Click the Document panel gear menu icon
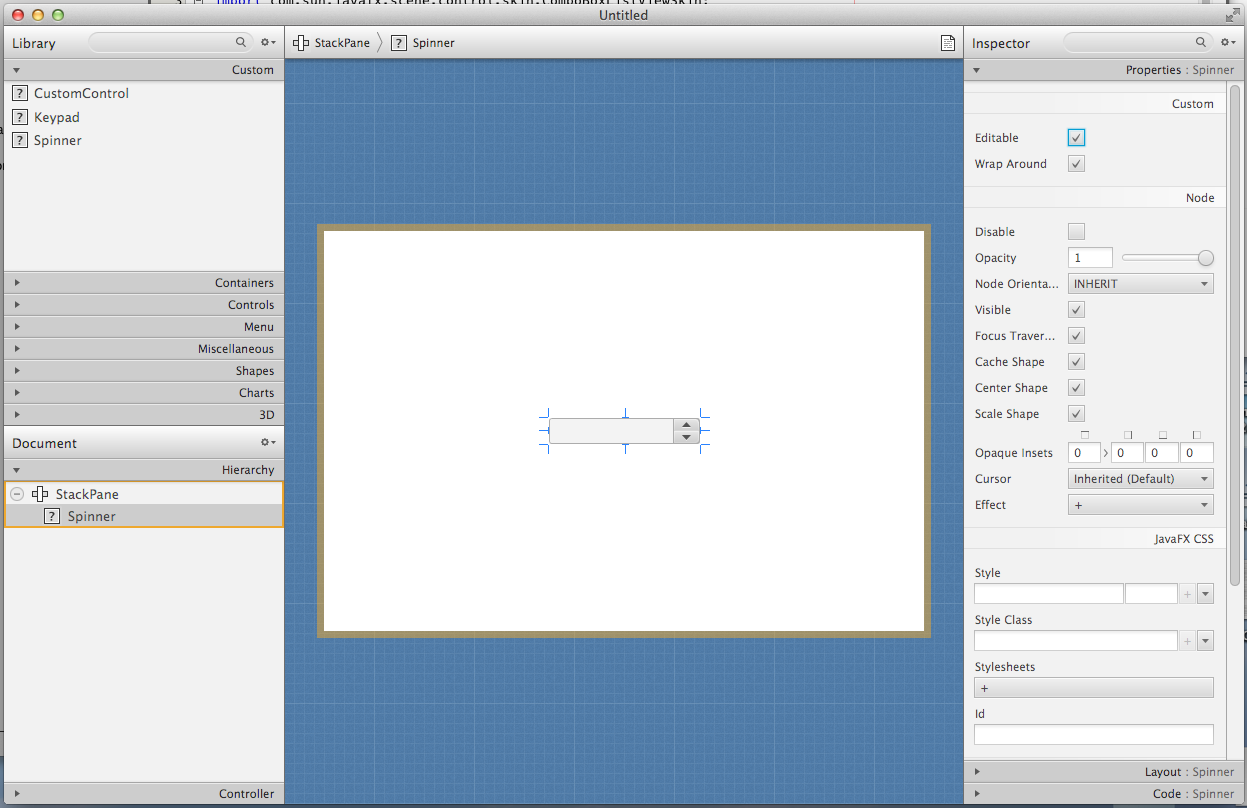 [x=267, y=443]
